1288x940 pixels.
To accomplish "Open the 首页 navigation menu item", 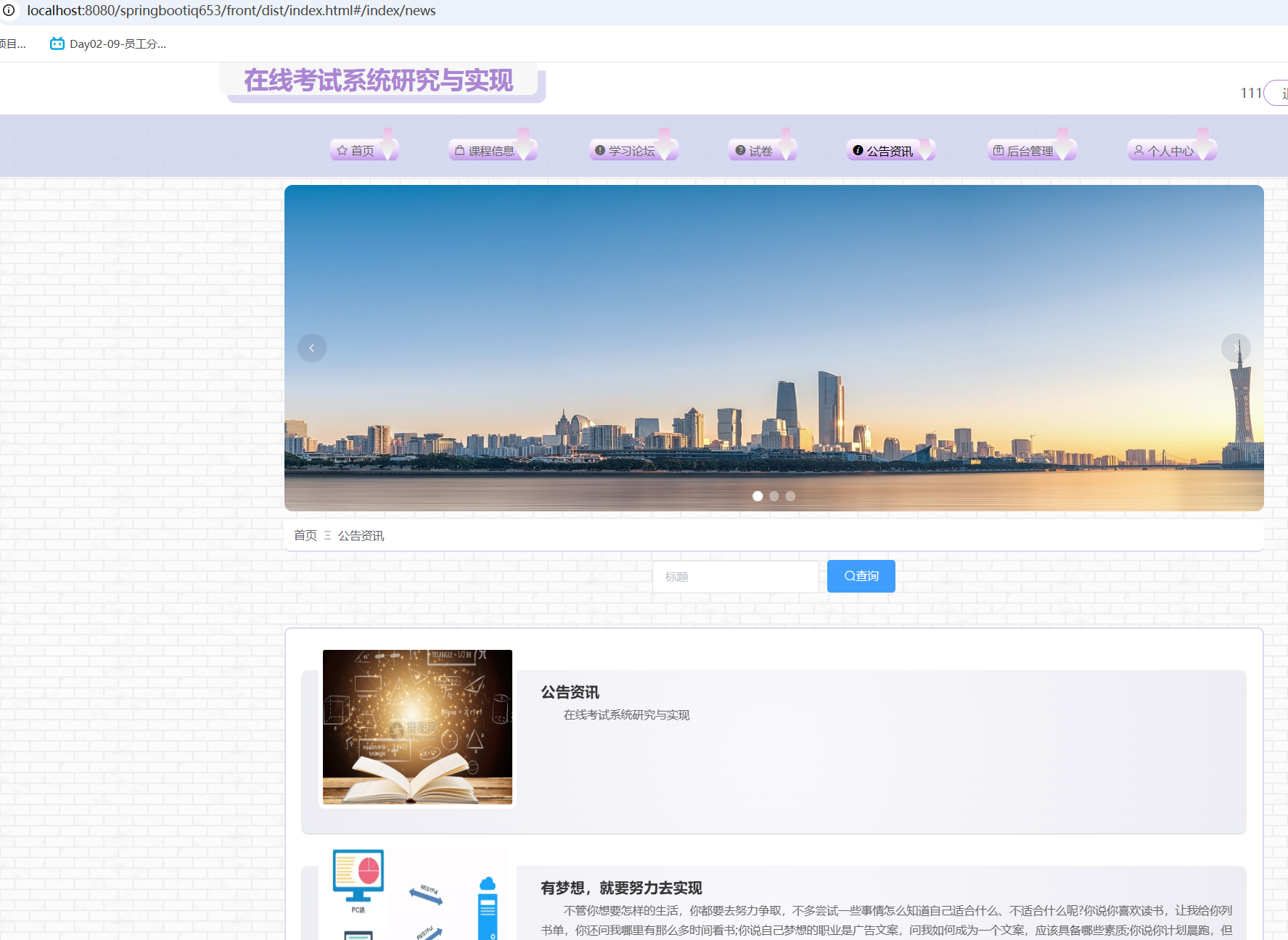I will (x=363, y=150).
